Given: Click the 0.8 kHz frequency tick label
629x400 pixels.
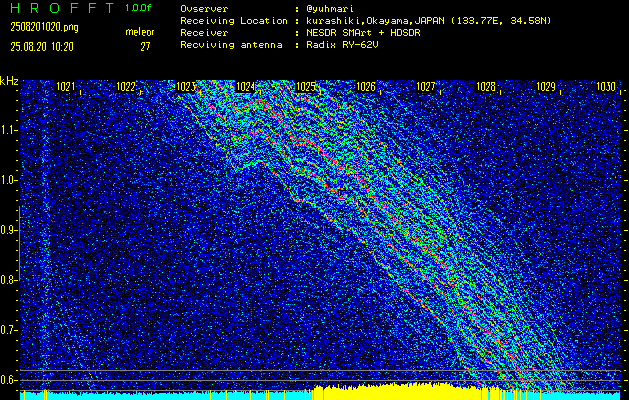Looking at the screenshot, I should pyautogui.click(x=8, y=280).
